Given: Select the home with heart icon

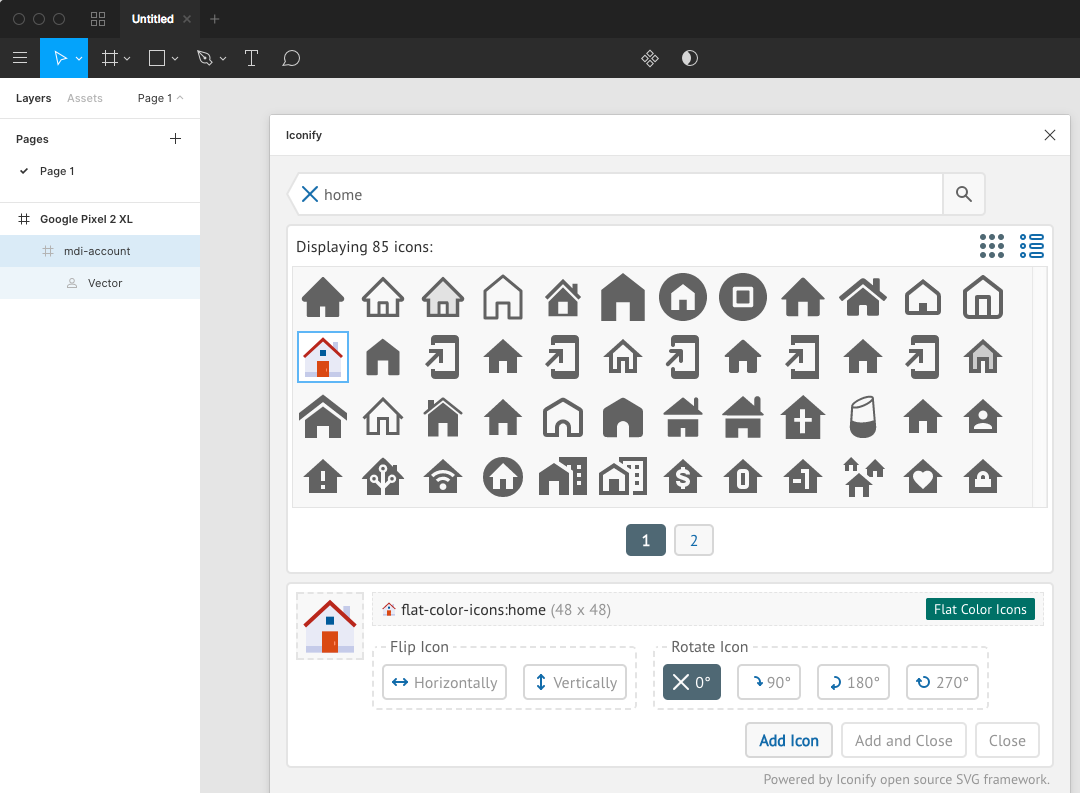Looking at the screenshot, I should (922, 477).
